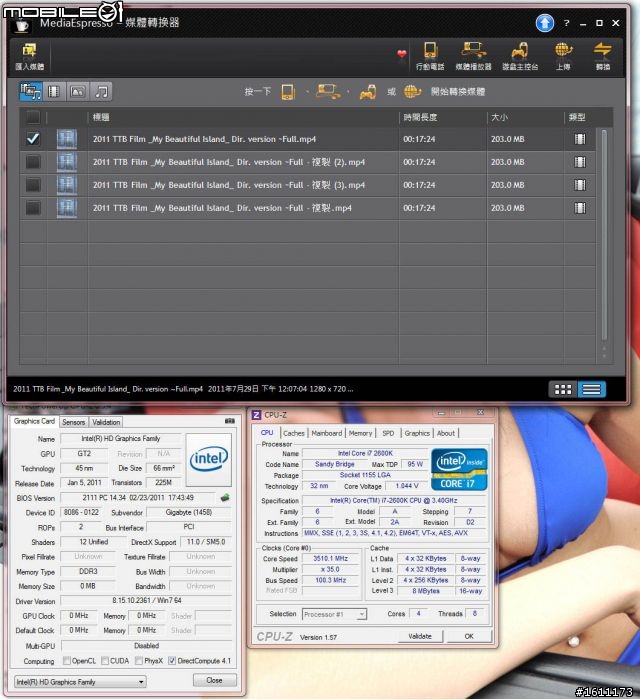Click the 203.0 MB size of Full.mp4

[507, 139]
